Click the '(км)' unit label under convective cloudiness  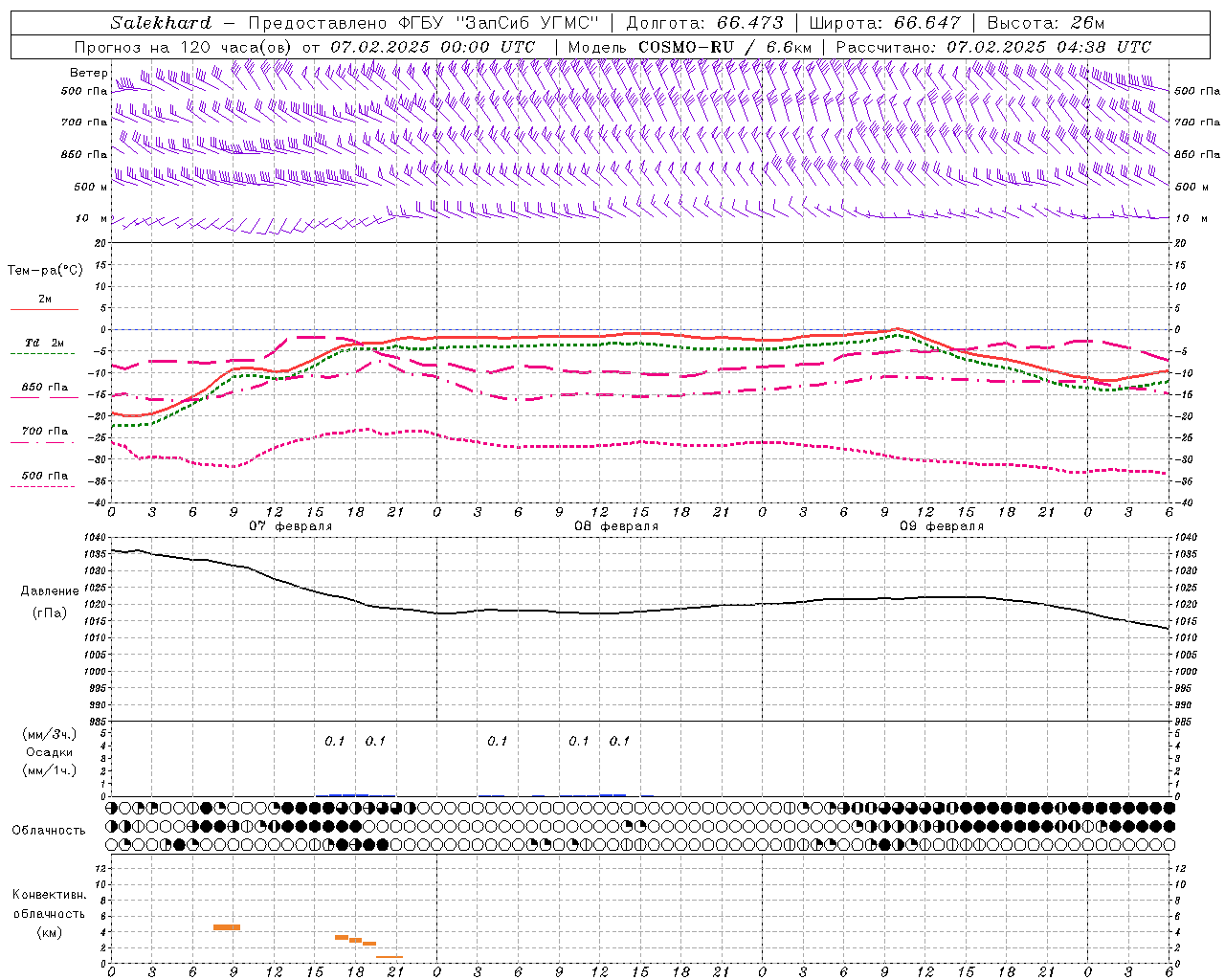49,932
